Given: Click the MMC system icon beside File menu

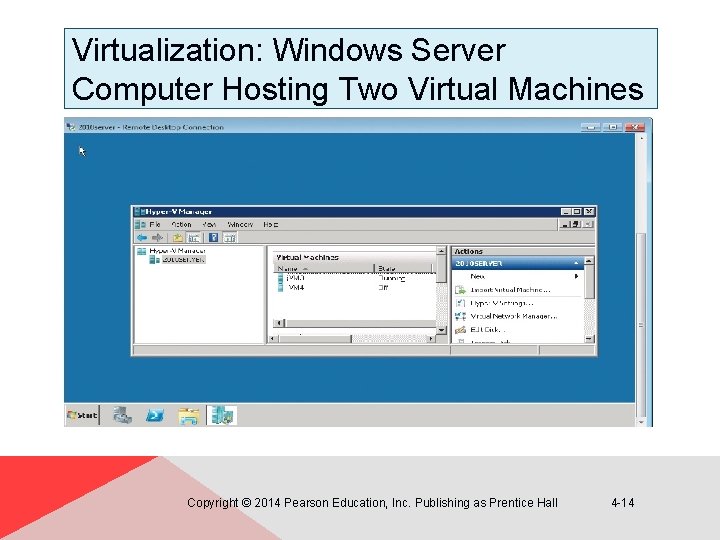Looking at the screenshot, I should [141, 225].
